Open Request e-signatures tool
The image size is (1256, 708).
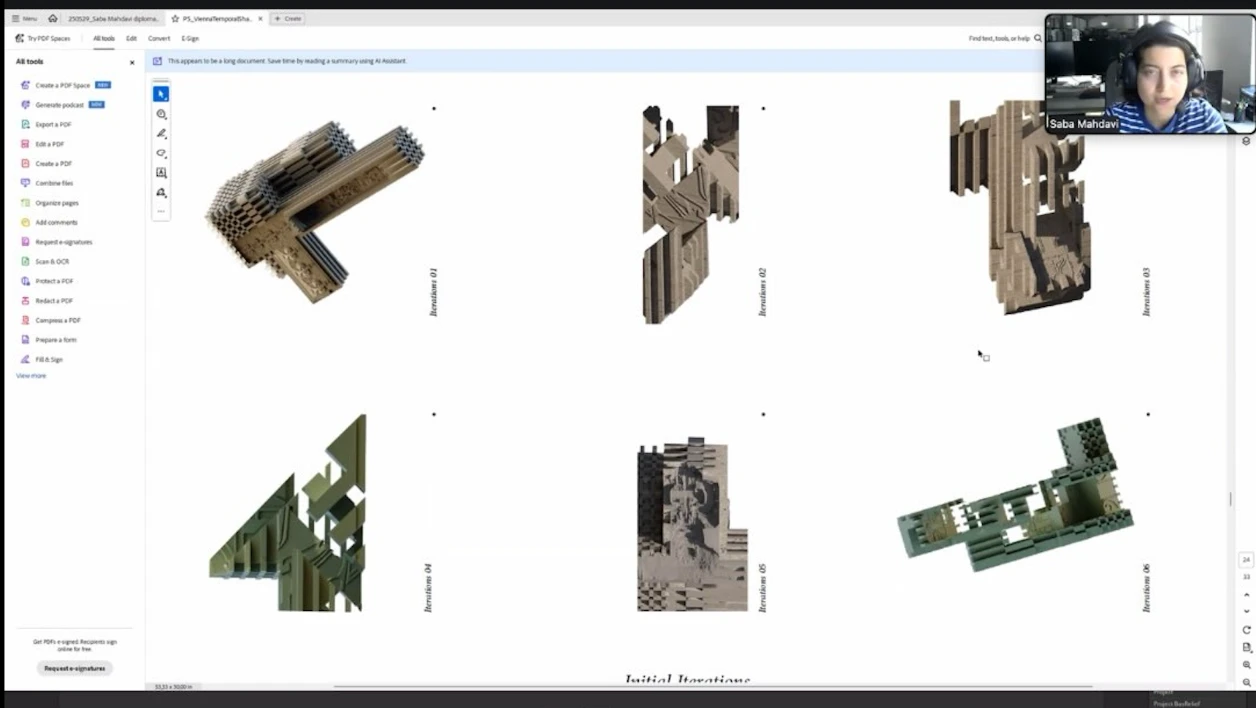pyautogui.click(x=56, y=242)
